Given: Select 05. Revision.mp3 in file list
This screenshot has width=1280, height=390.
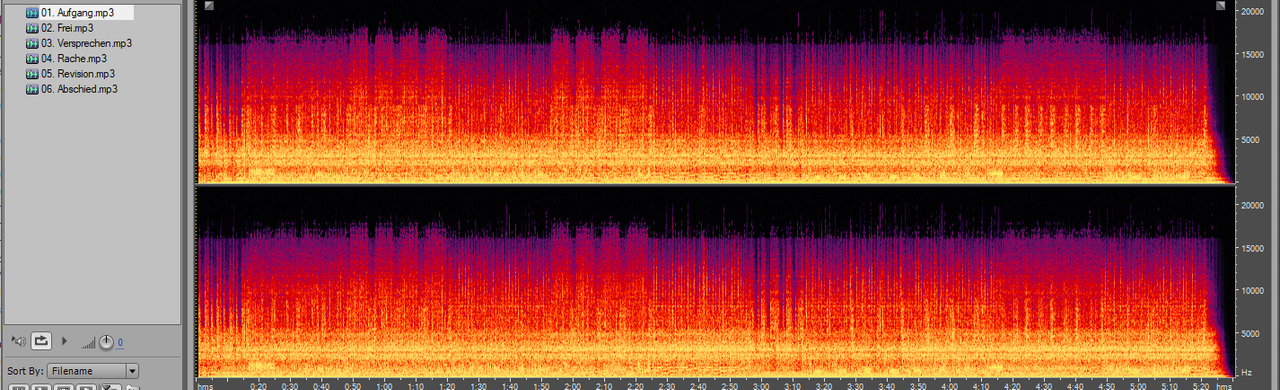Looking at the screenshot, I should [x=78, y=74].
